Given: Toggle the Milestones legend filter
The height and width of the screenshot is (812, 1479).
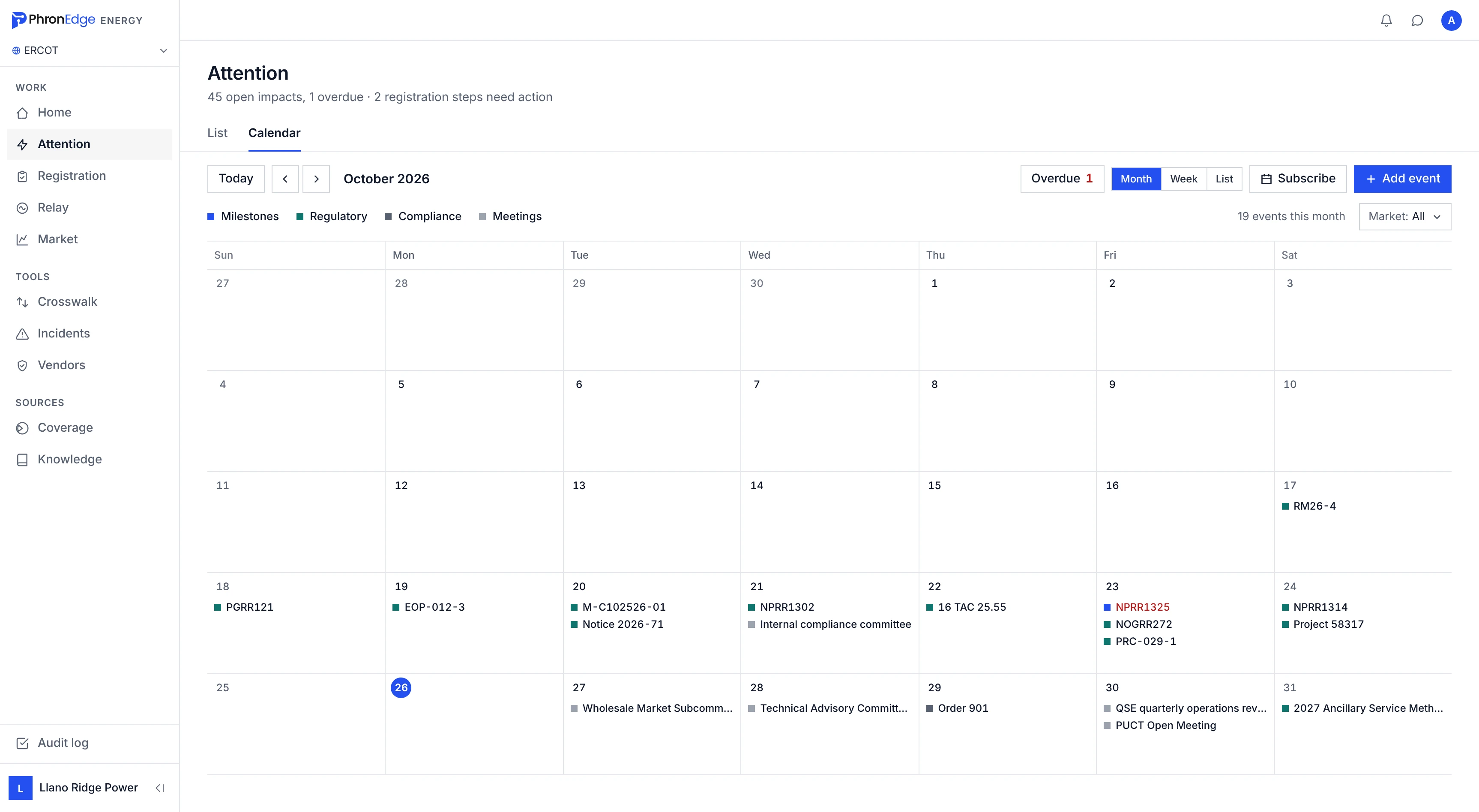Looking at the screenshot, I should point(243,216).
